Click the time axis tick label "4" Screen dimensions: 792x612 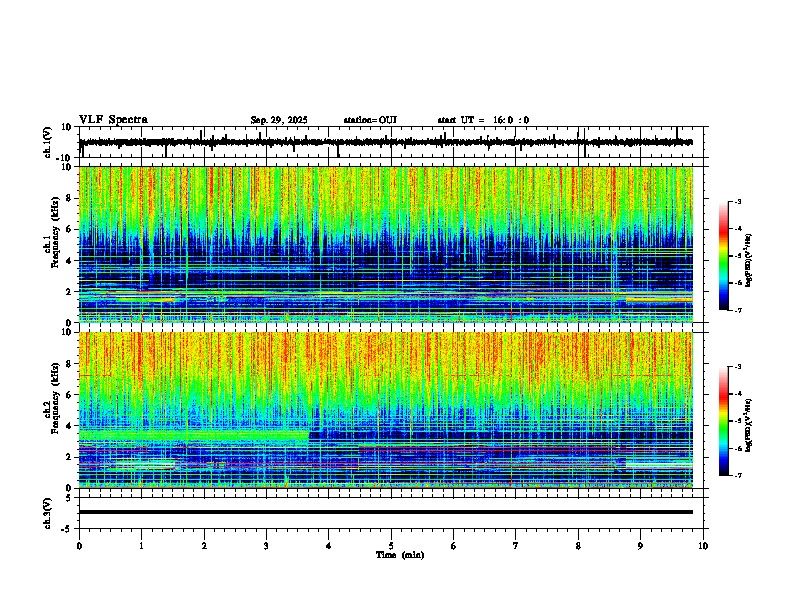point(329,546)
